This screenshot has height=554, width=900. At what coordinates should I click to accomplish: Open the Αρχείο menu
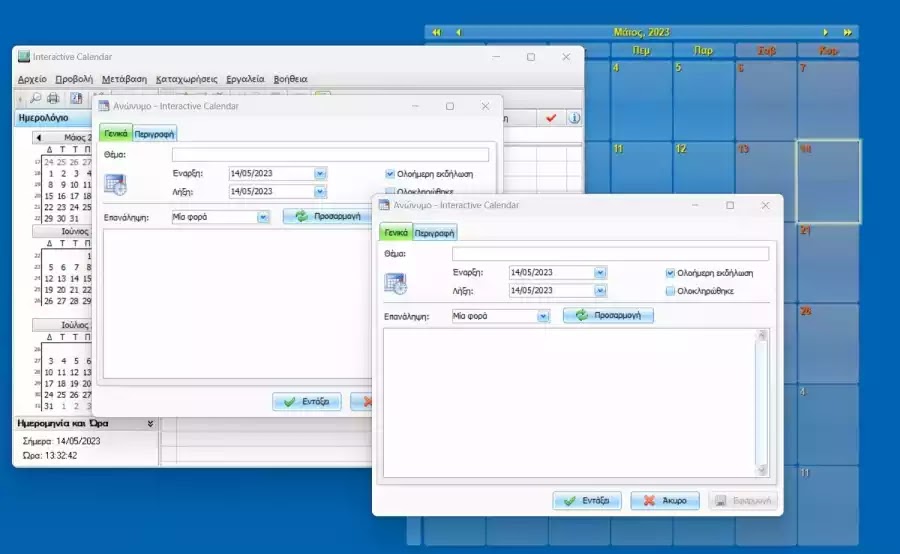(32, 79)
